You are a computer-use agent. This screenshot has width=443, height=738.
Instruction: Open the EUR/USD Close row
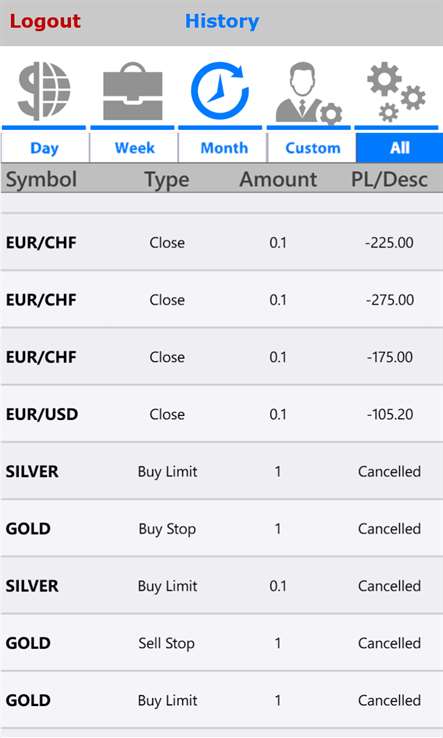click(x=221, y=414)
